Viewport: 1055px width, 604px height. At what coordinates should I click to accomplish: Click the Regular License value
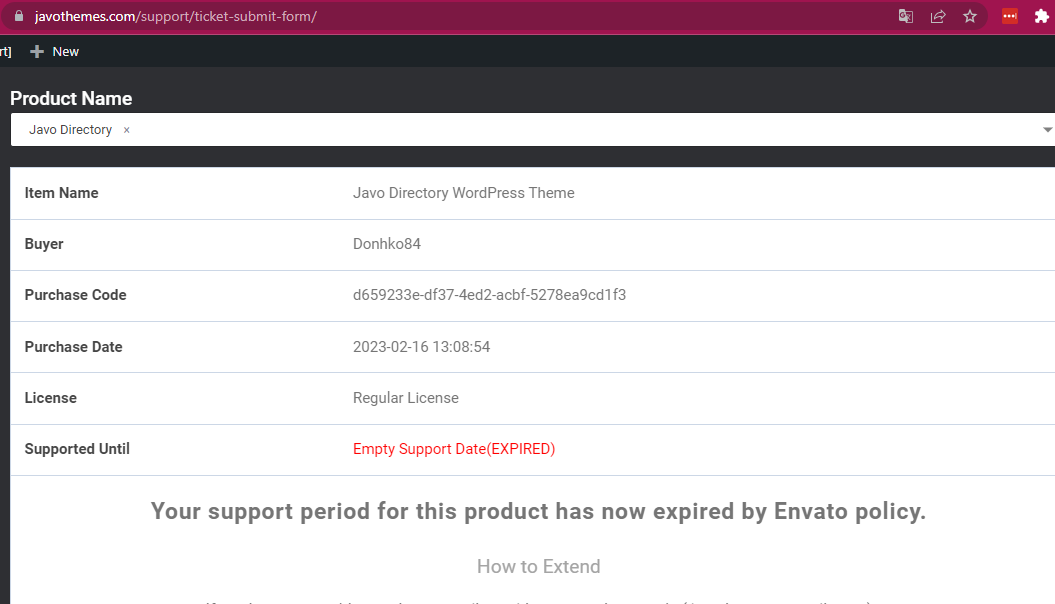[x=405, y=398]
